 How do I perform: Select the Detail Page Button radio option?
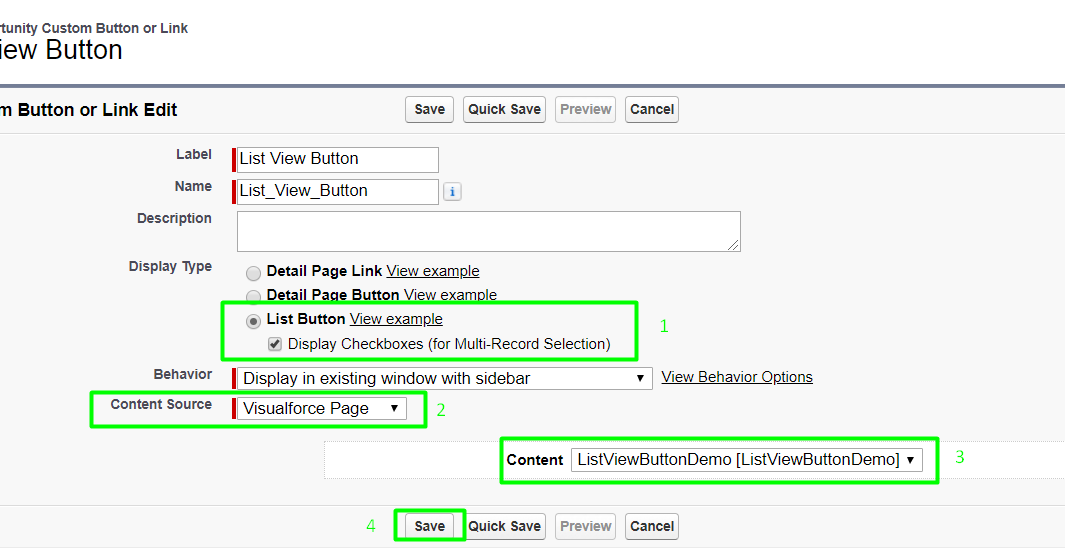point(254,296)
